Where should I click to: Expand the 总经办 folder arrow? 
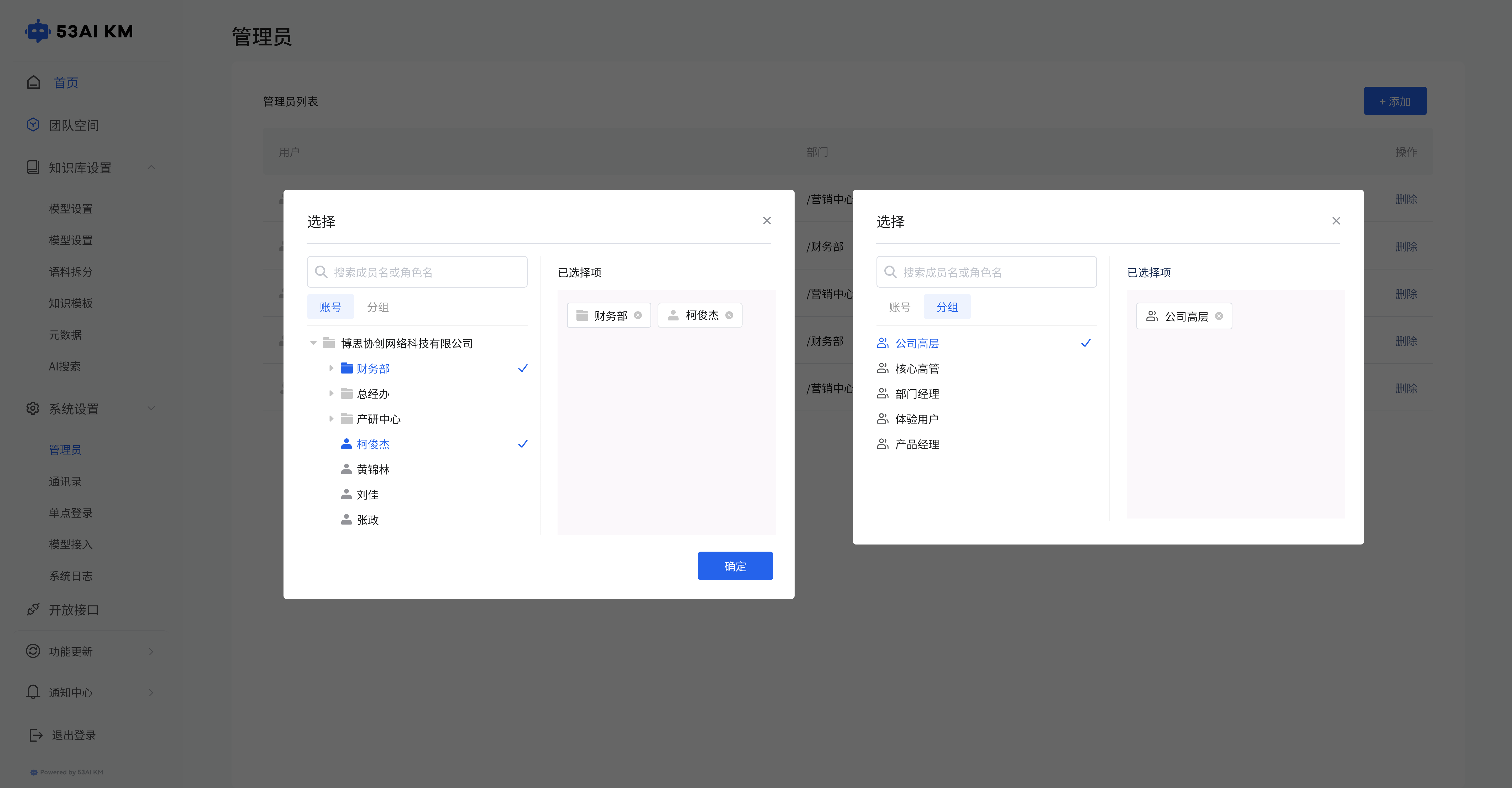[331, 393]
